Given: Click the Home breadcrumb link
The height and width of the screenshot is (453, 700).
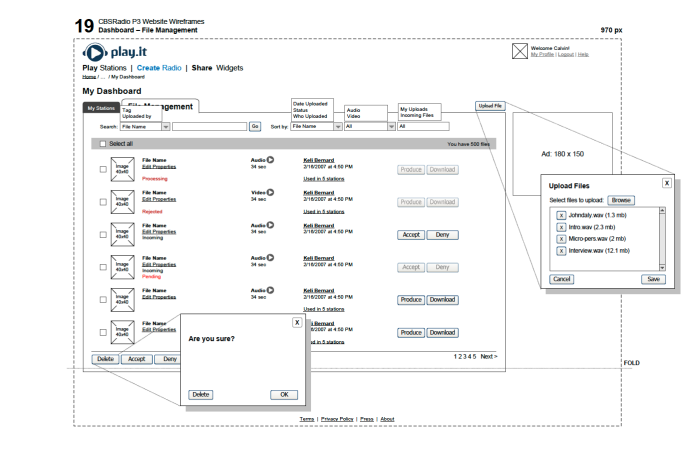Looking at the screenshot, I should (89, 77).
